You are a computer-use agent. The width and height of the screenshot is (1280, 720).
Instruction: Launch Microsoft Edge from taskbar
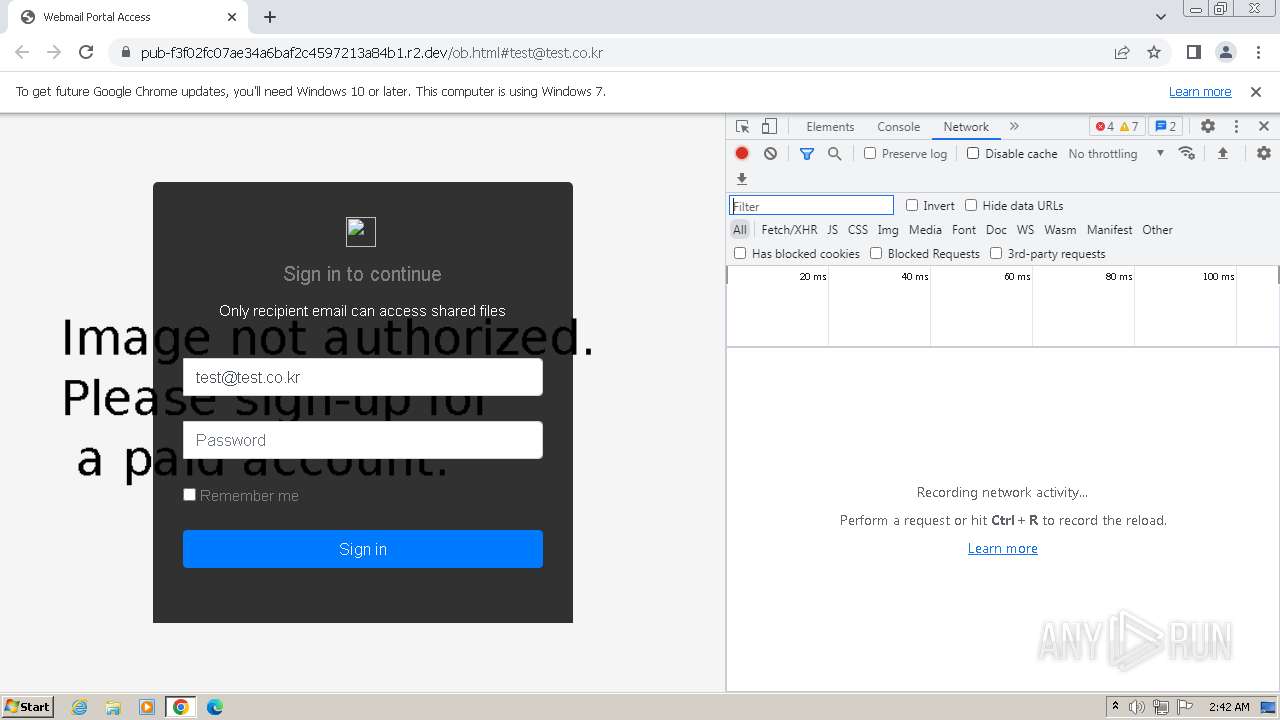click(x=215, y=707)
